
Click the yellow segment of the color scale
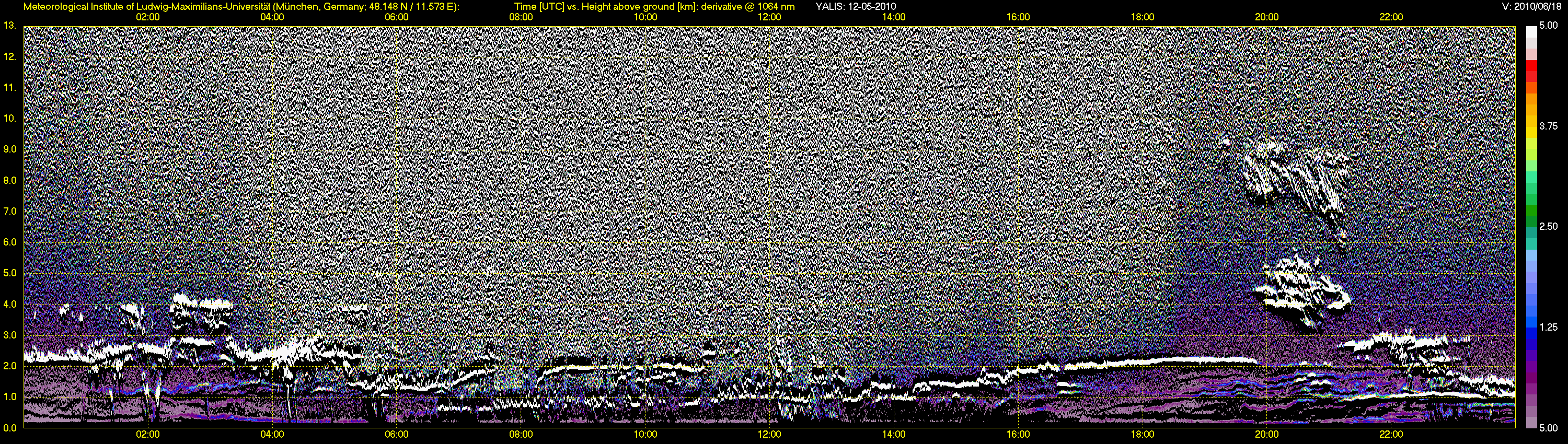click(x=1531, y=134)
